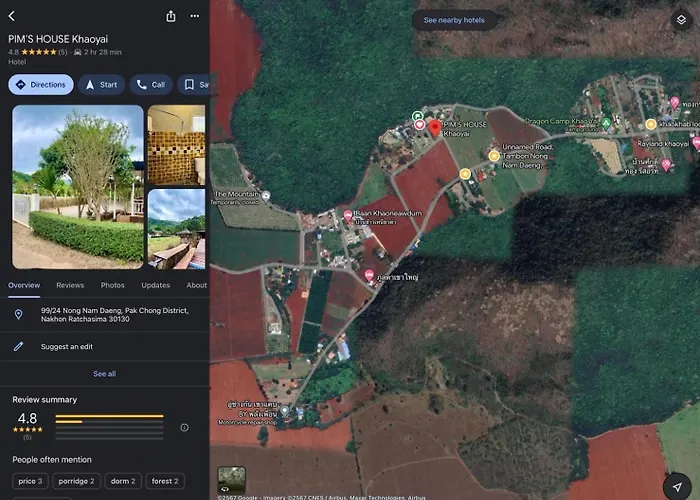Select the yellow star marker on road
The image size is (700, 500).
(x=465, y=174)
